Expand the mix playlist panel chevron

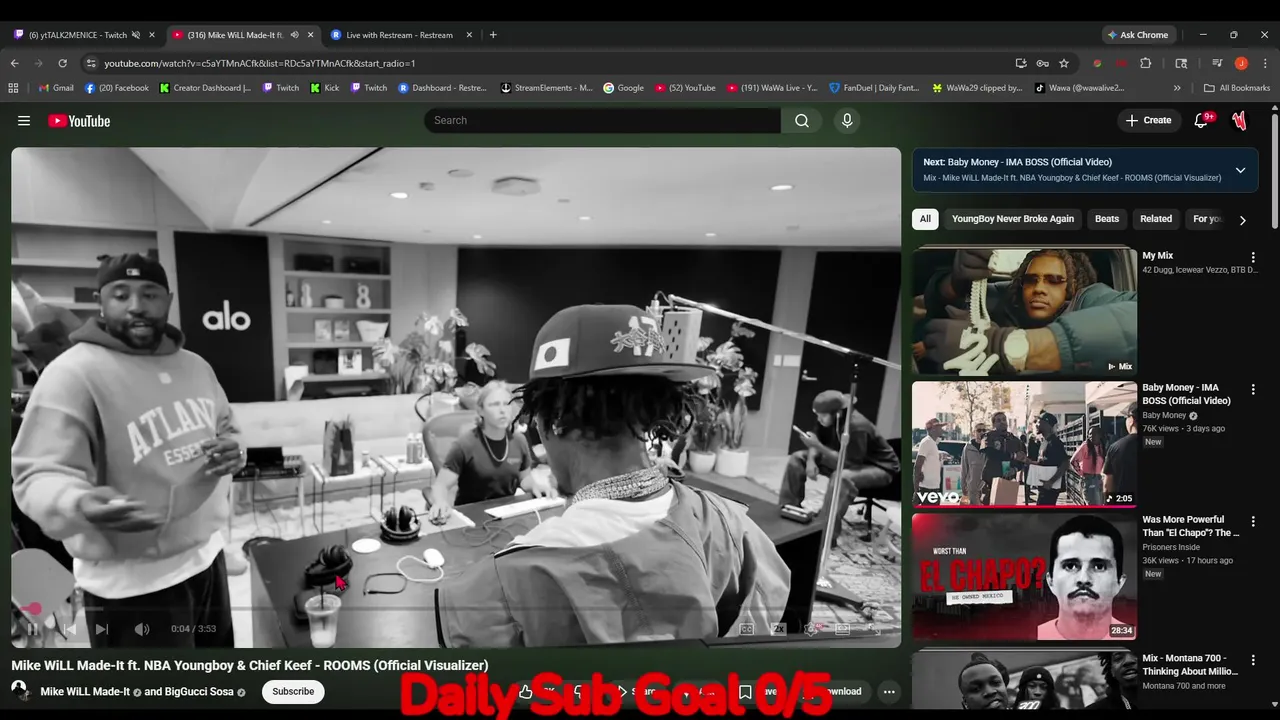click(1240, 170)
